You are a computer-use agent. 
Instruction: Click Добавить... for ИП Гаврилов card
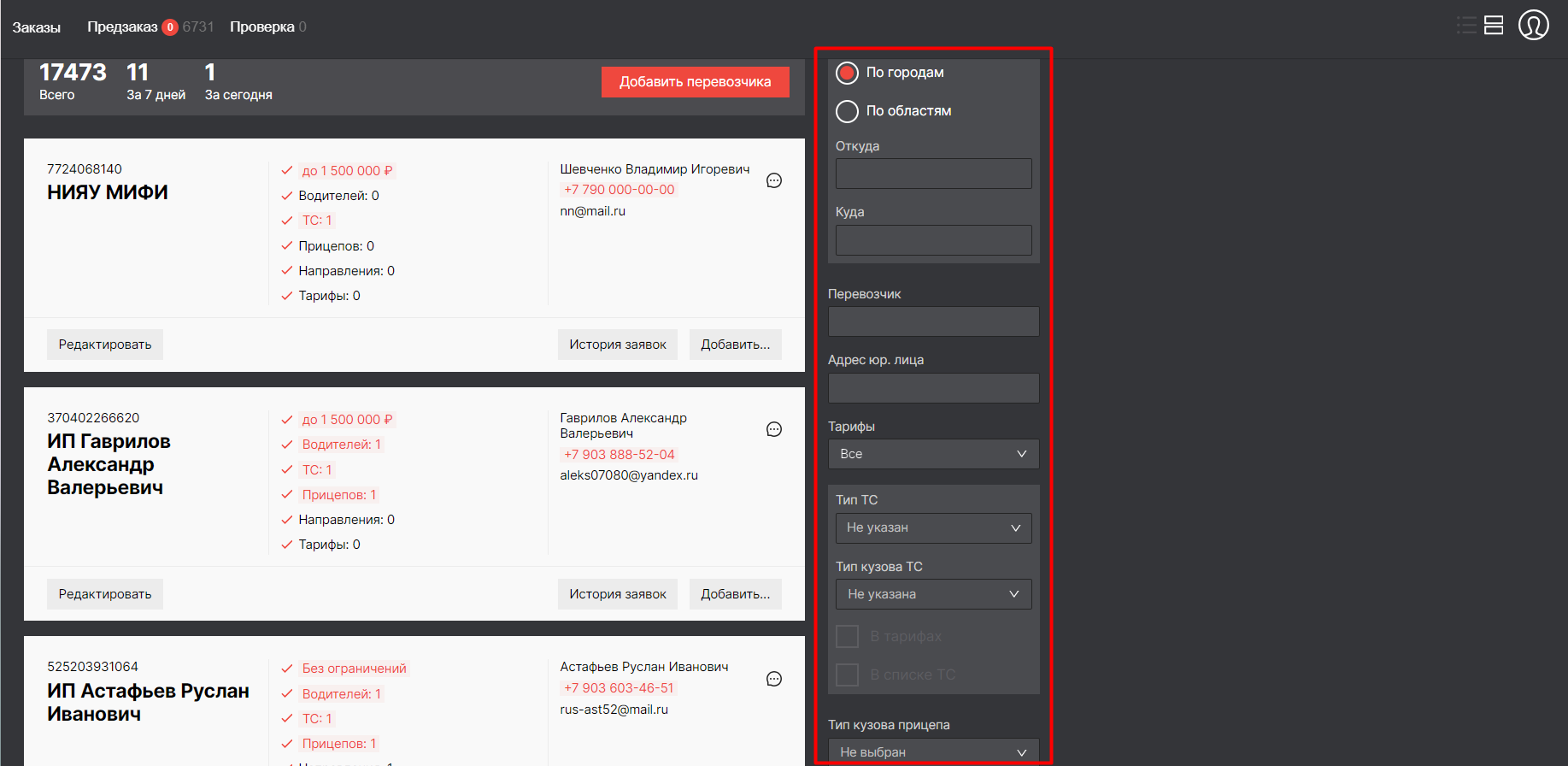click(735, 594)
